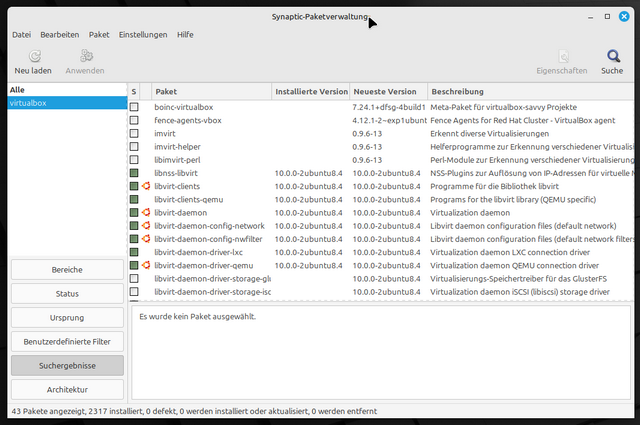The image size is (640, 425).
Task: Select the libvirt-daemon-driver-storage-gluster row name
Action: [x=212, y=278]
